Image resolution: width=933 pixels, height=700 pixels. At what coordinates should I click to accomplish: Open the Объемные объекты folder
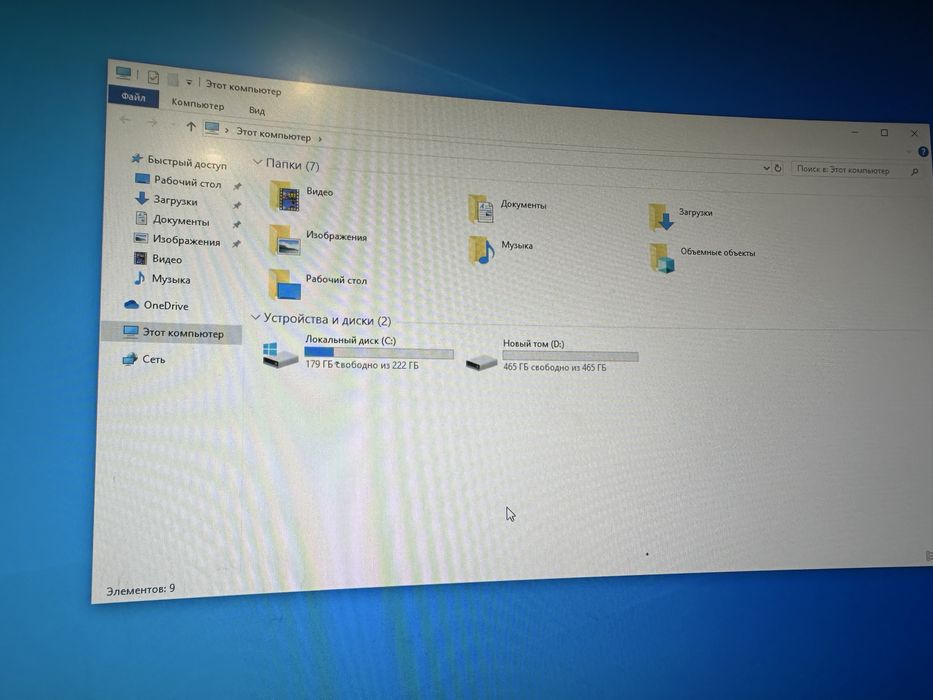703,257
